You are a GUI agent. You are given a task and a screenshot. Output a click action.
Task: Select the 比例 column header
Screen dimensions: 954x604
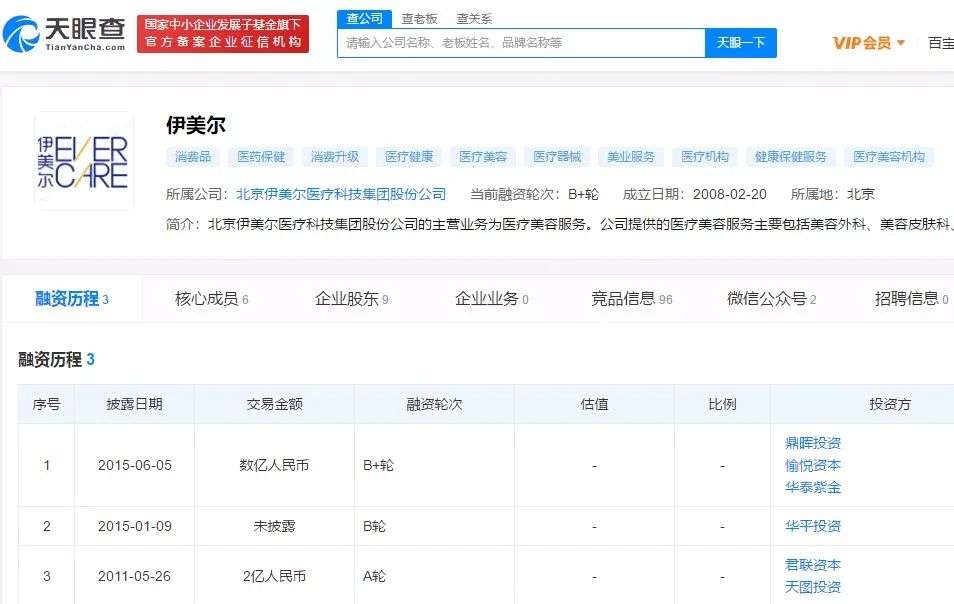pos(722,404)
